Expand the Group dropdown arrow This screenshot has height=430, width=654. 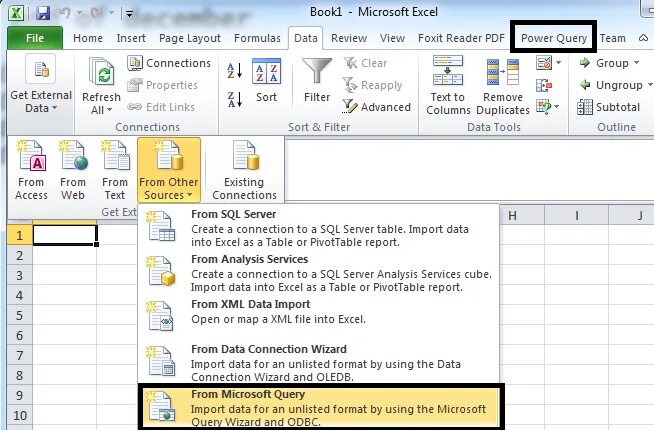[636, 63]
